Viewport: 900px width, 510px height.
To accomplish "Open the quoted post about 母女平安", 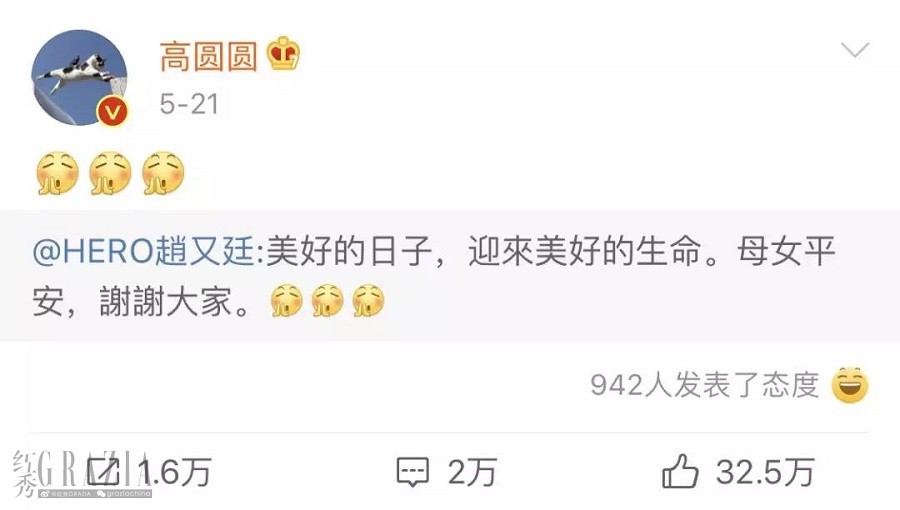I will (x=450, y=276).
